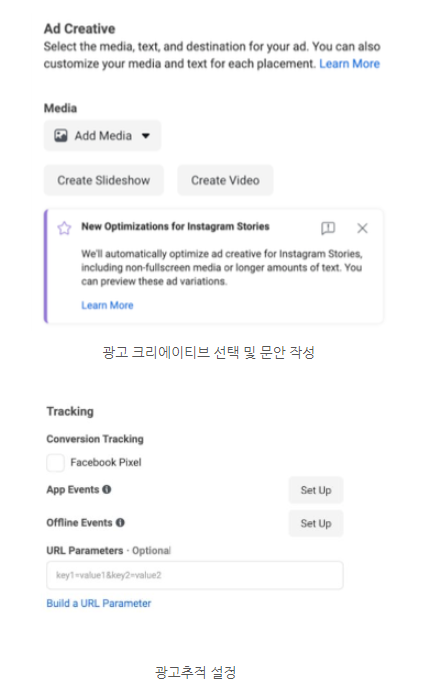
Task: Enable the Facebook Pixel checkbox
Action: [55, 462]
